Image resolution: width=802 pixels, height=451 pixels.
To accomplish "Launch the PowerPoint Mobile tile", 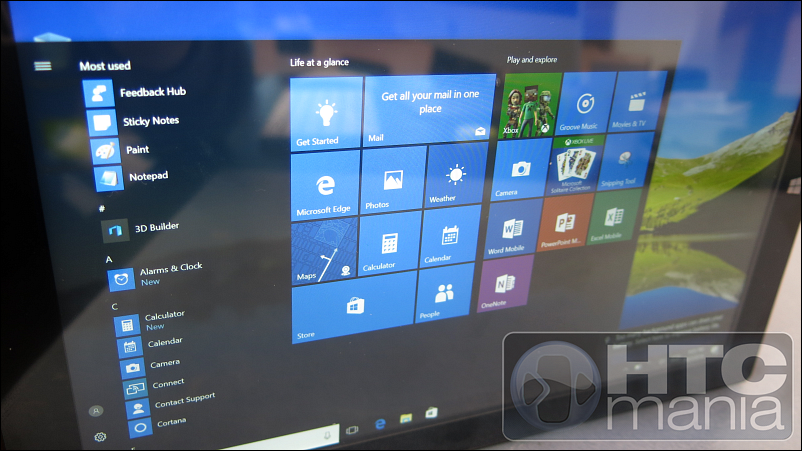I will pos(564,223).
